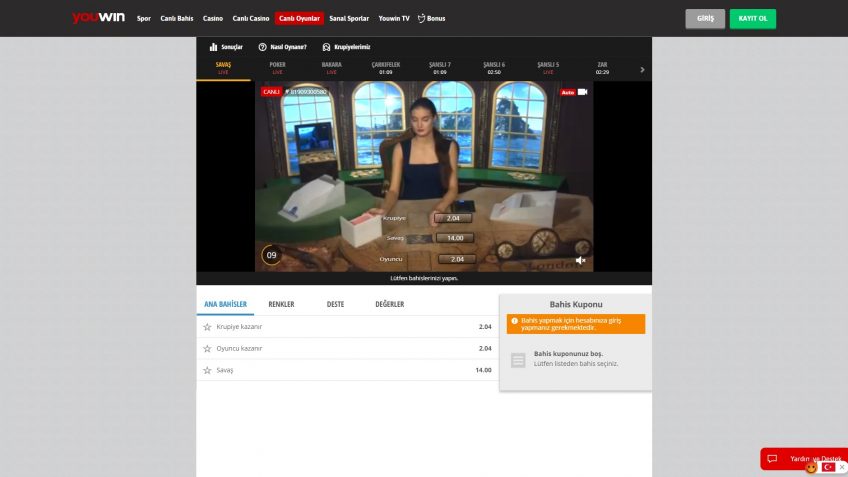This screenshot has height=477, width=848.
Task: Open the Canlı Casino page
Action: click(251, 18)
